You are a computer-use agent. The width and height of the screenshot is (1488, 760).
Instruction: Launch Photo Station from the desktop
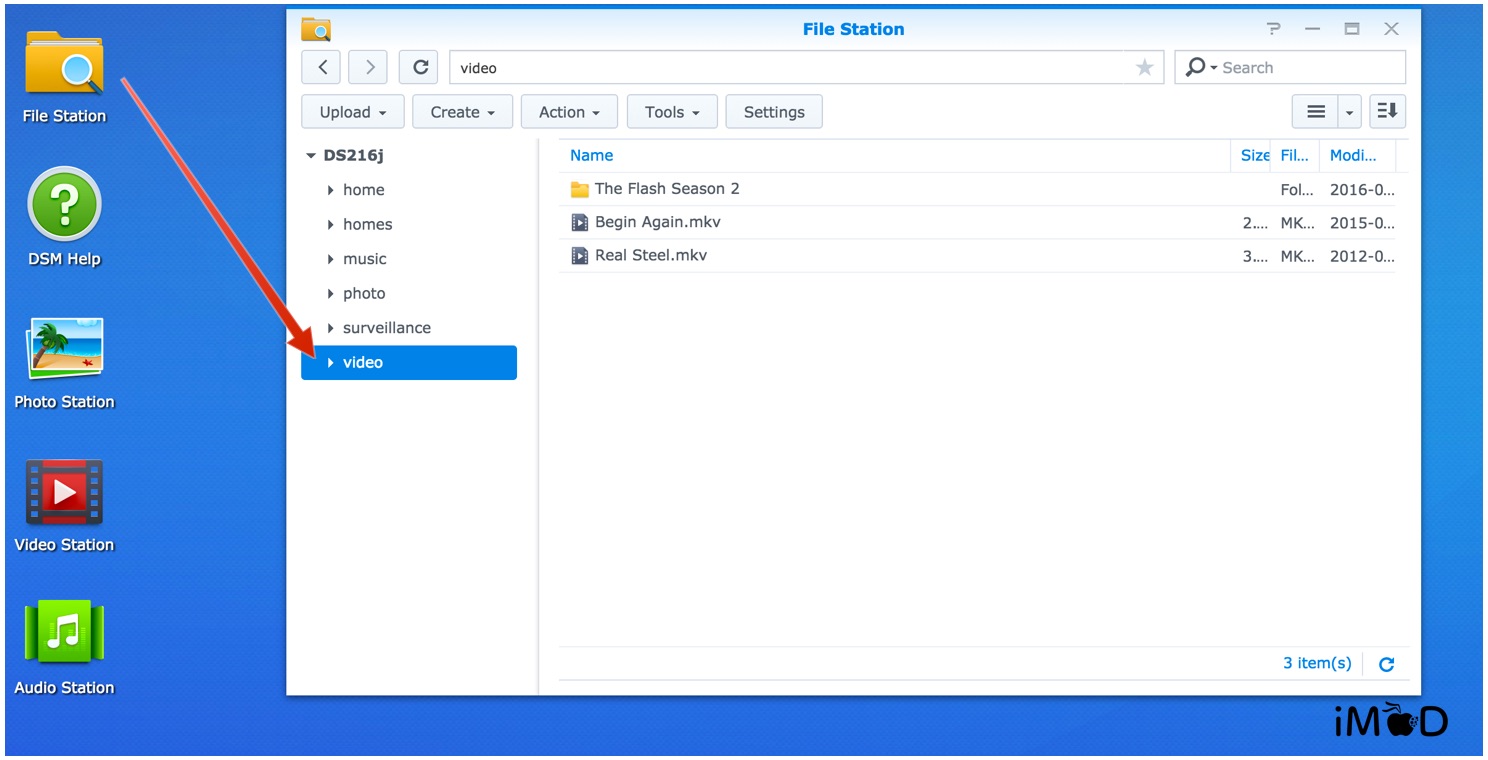coord(64,348)
